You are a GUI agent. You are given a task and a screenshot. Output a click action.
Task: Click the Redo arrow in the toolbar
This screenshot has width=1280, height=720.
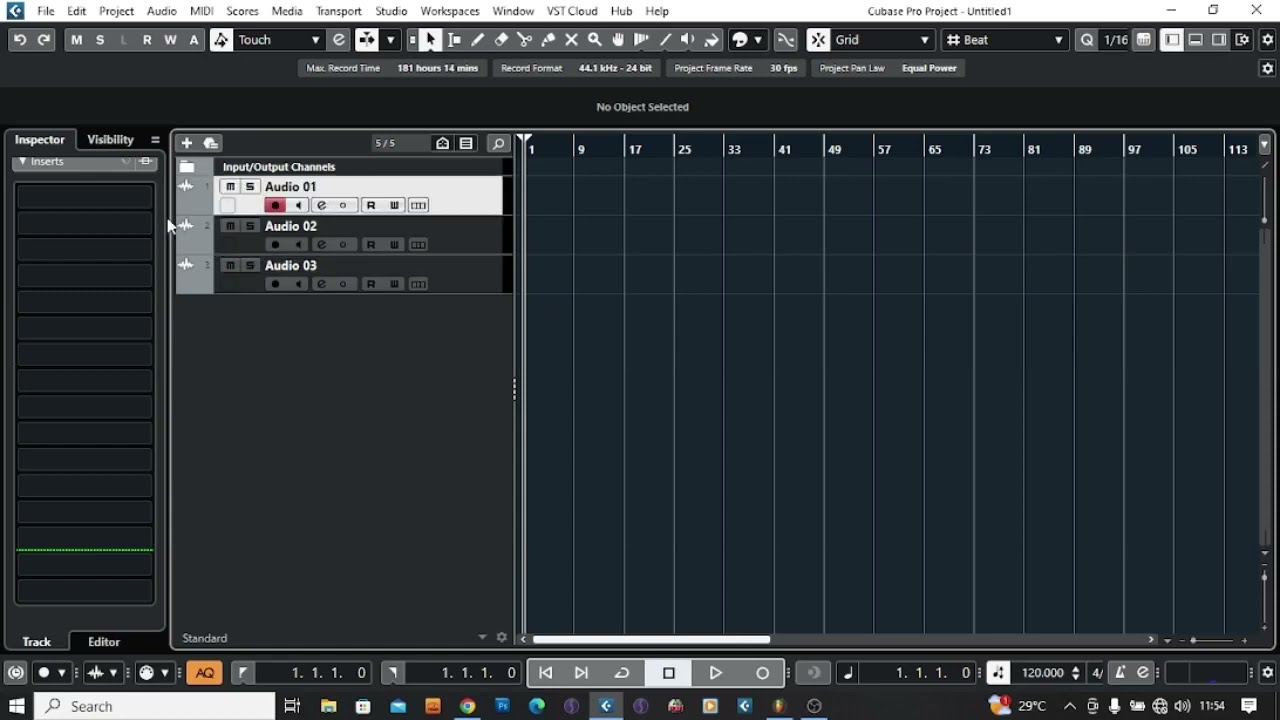pyautogui.click(x=43, y=40)
